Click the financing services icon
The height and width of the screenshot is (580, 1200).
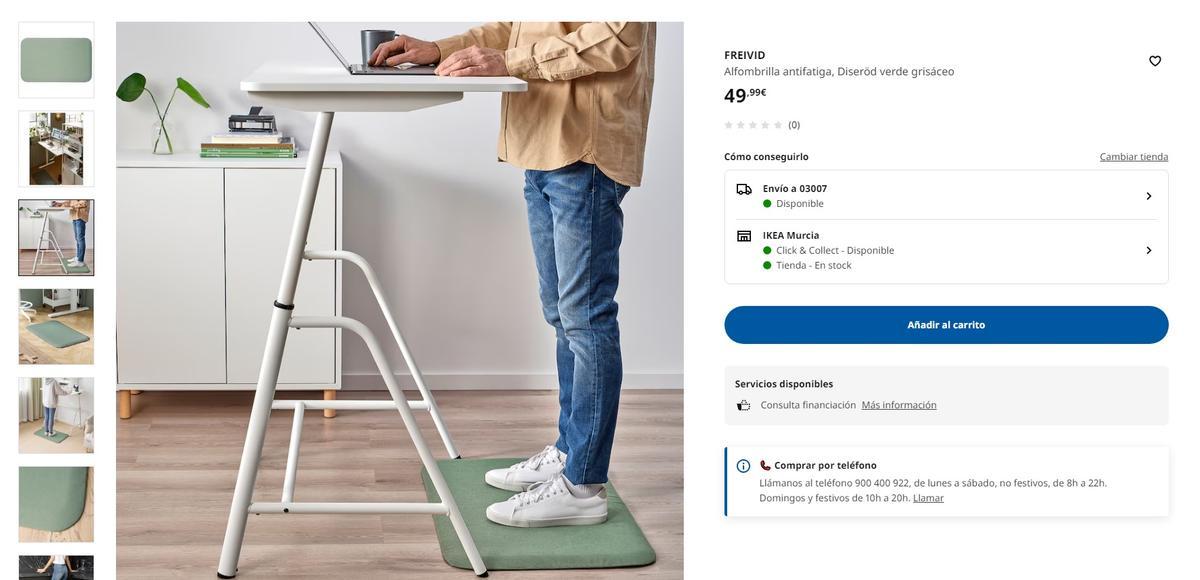point(744,405)
